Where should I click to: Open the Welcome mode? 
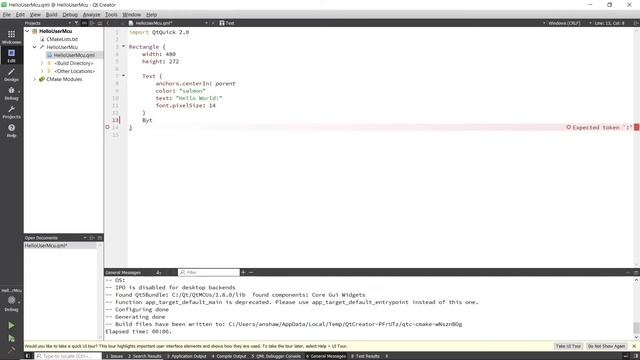pos(11,37)
